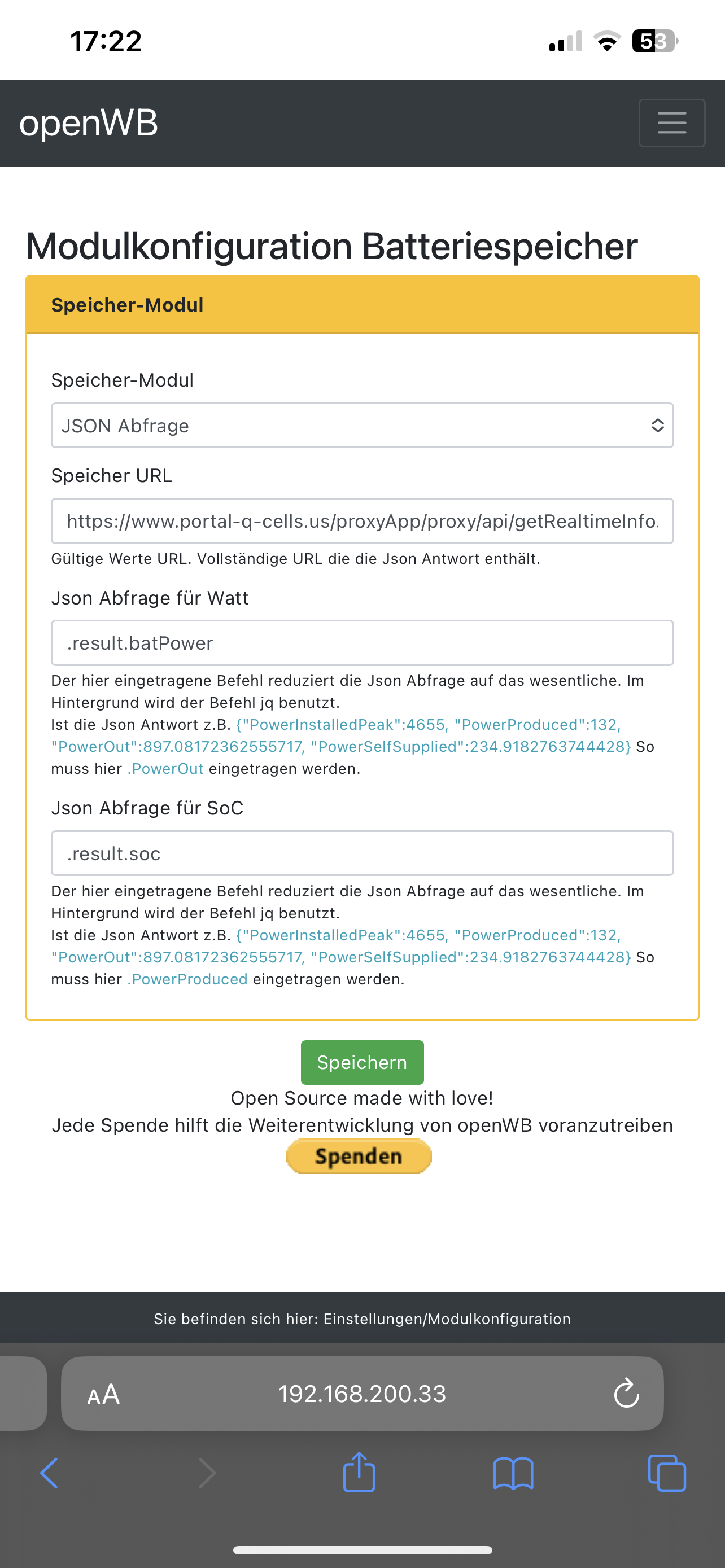This screenshot has height=1568, width=725.
Task: Click the openWB brand logo link
Action: point(89,123)
